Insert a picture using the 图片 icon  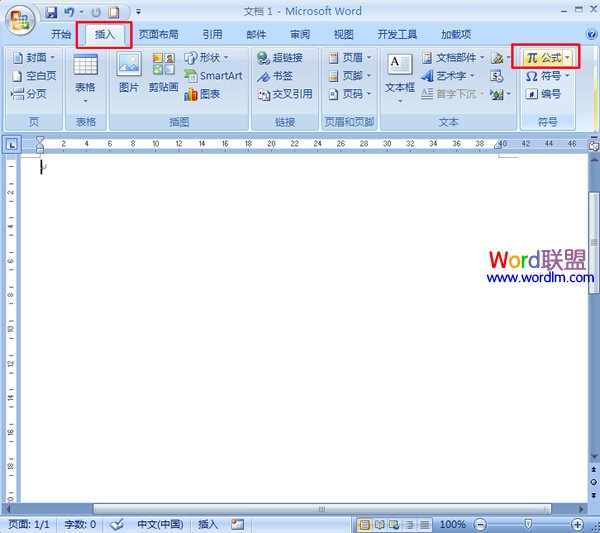(129, 73)
